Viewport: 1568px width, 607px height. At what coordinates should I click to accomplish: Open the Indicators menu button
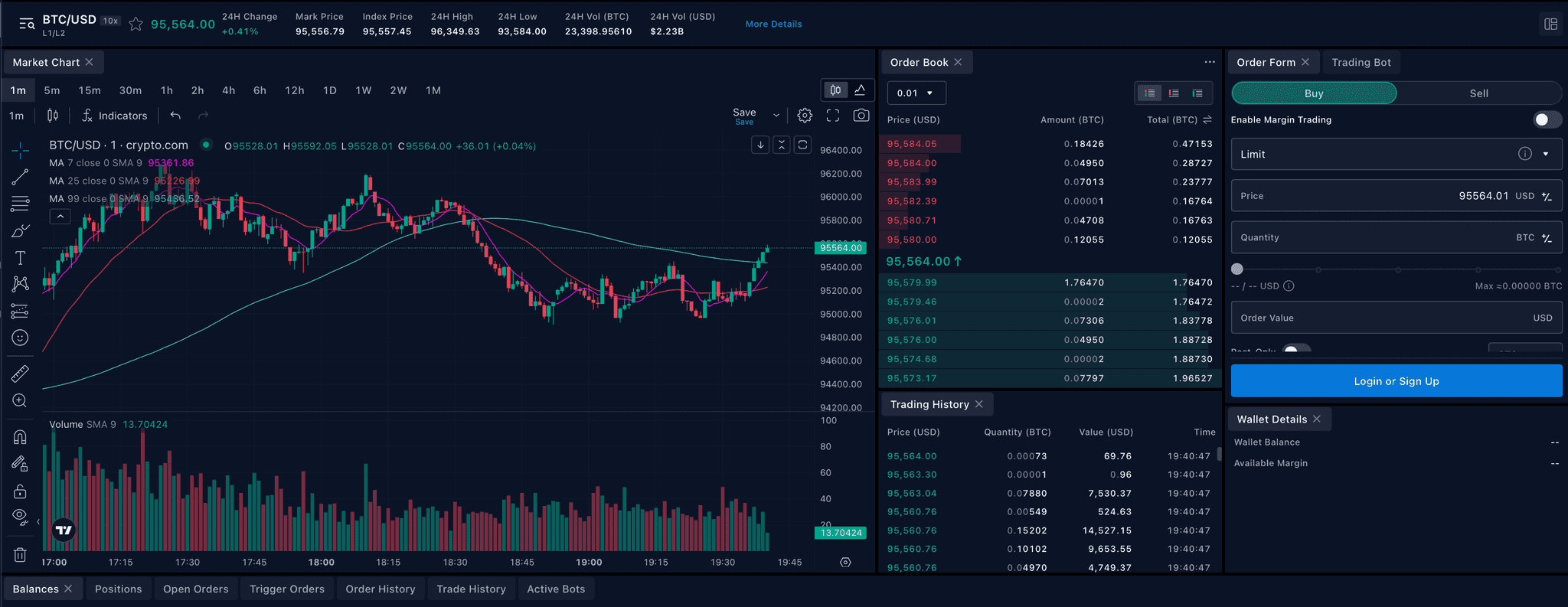115,116
